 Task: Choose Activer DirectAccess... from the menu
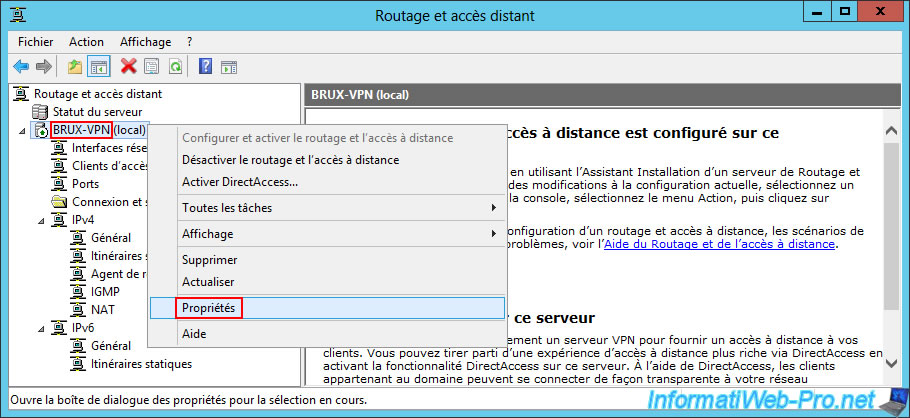pos(240,182)
